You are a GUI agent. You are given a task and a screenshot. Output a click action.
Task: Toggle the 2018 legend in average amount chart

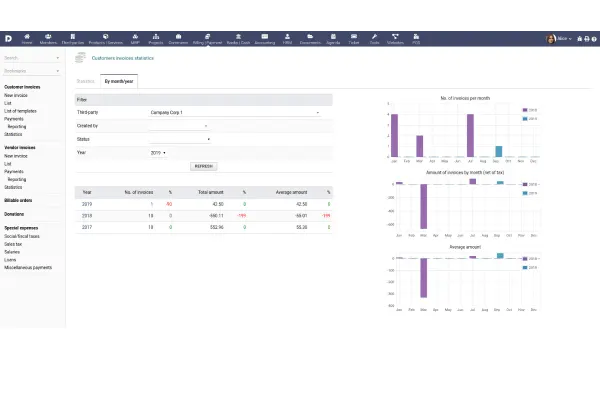click(x=531, y=258)
